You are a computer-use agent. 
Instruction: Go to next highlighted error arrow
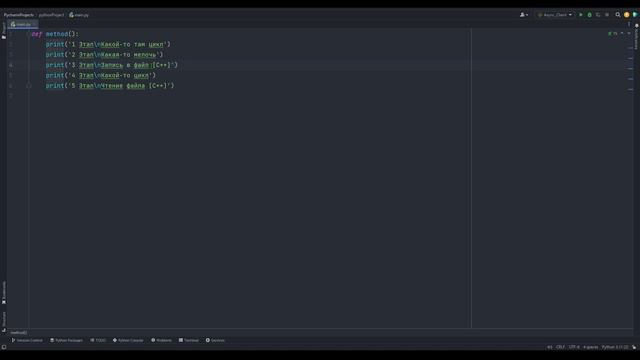click(629, 33)
